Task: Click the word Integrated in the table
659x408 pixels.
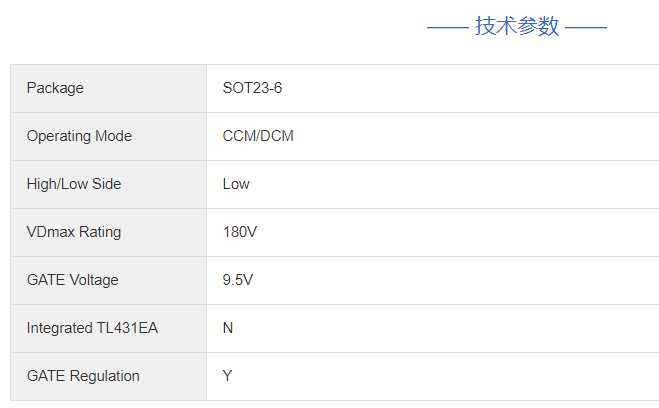Action: click(58, 328)
